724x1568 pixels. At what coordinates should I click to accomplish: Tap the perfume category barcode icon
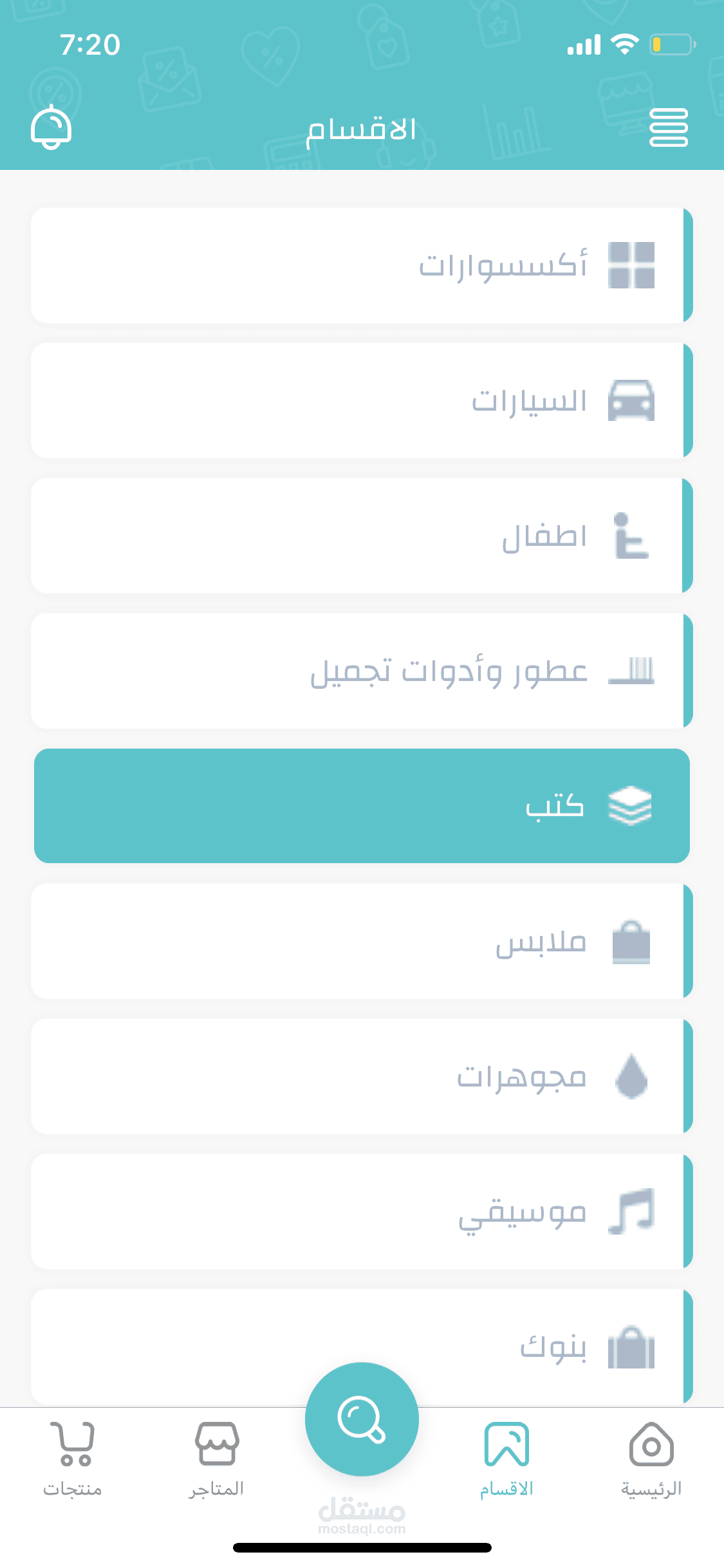coord(631,671)
